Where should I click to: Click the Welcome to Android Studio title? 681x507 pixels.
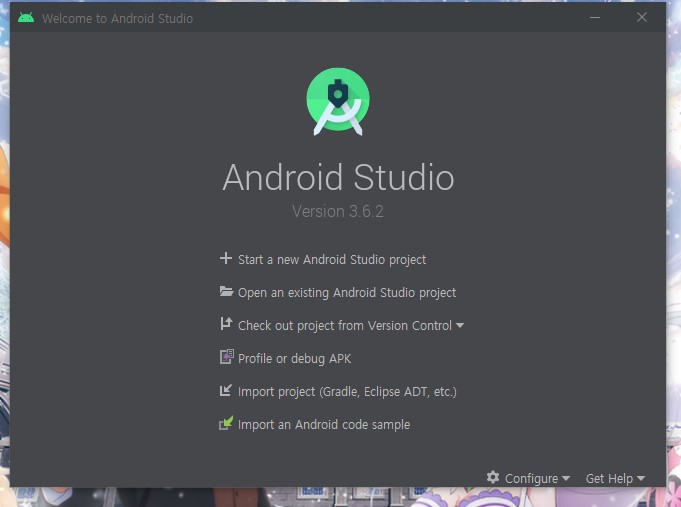pos(117,18)
